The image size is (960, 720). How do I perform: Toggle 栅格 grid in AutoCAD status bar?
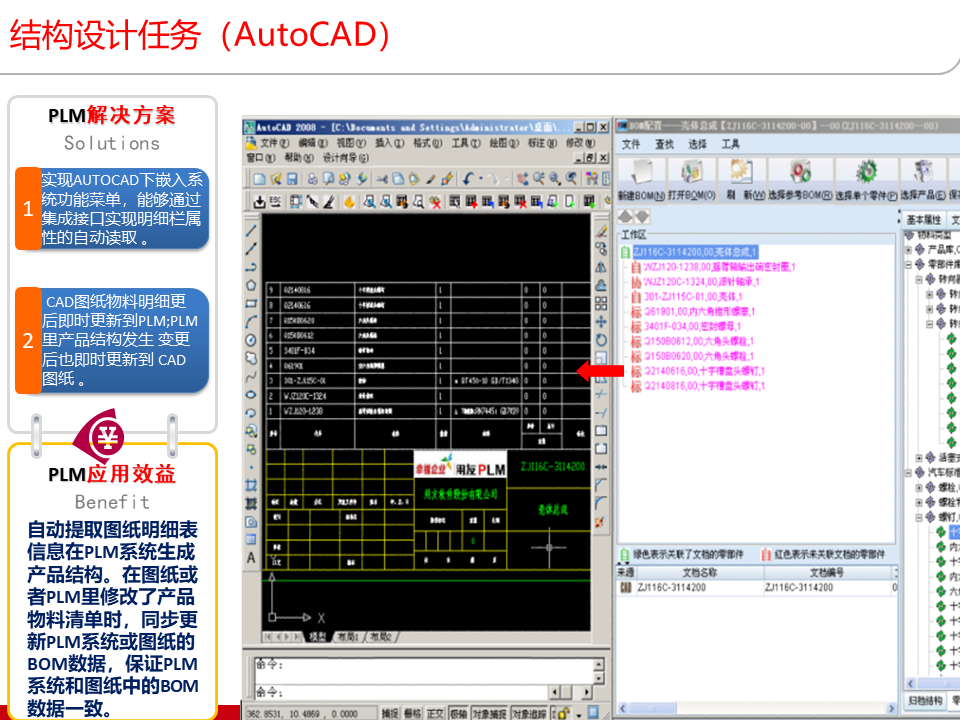(413, 713)
